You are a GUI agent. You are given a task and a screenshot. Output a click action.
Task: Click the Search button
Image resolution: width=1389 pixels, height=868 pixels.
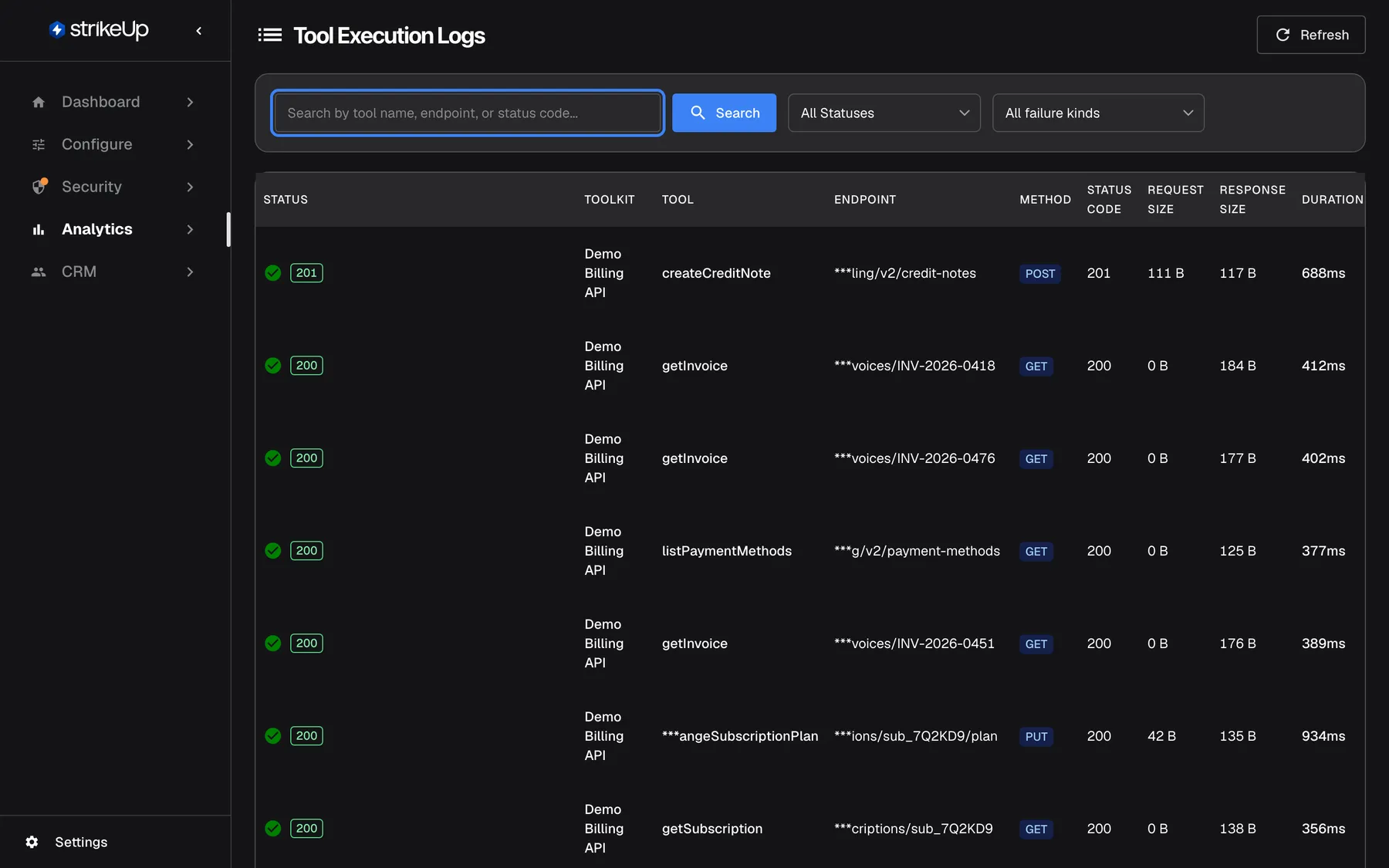(724, 113)
